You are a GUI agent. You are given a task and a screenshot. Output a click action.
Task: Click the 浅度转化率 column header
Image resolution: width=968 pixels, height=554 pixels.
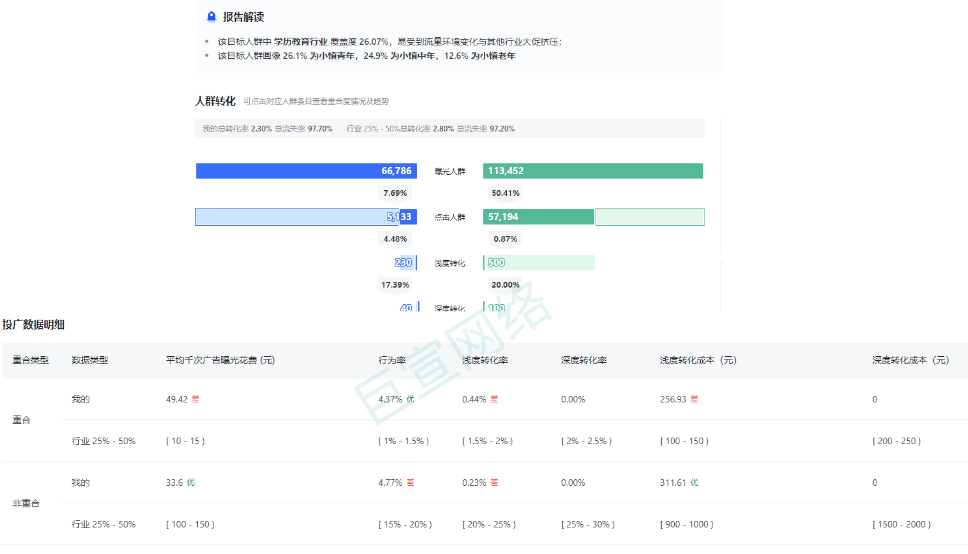point(485,360)
